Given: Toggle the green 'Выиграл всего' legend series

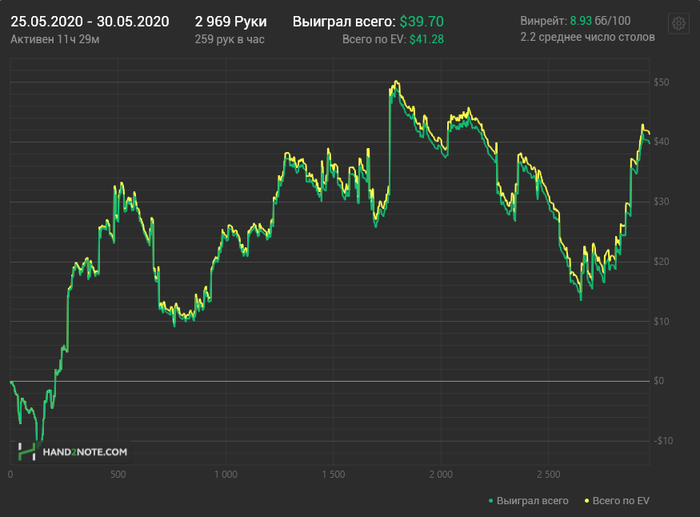Looking at the screenshot, I should [x=529, y=501].
